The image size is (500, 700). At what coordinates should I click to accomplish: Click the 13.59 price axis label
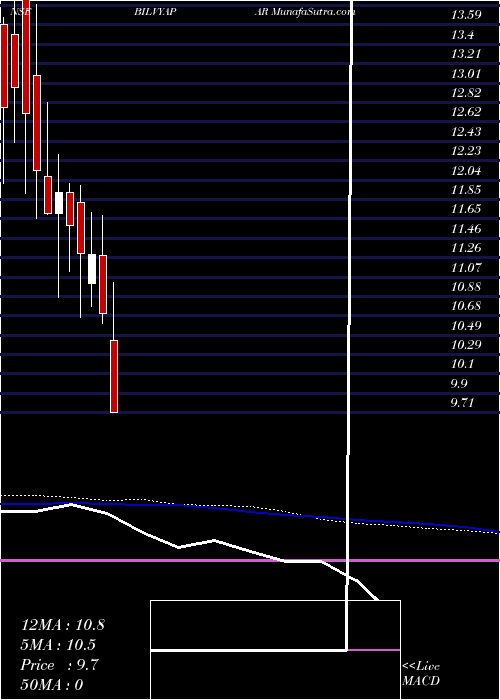click(x=466, y=15)
